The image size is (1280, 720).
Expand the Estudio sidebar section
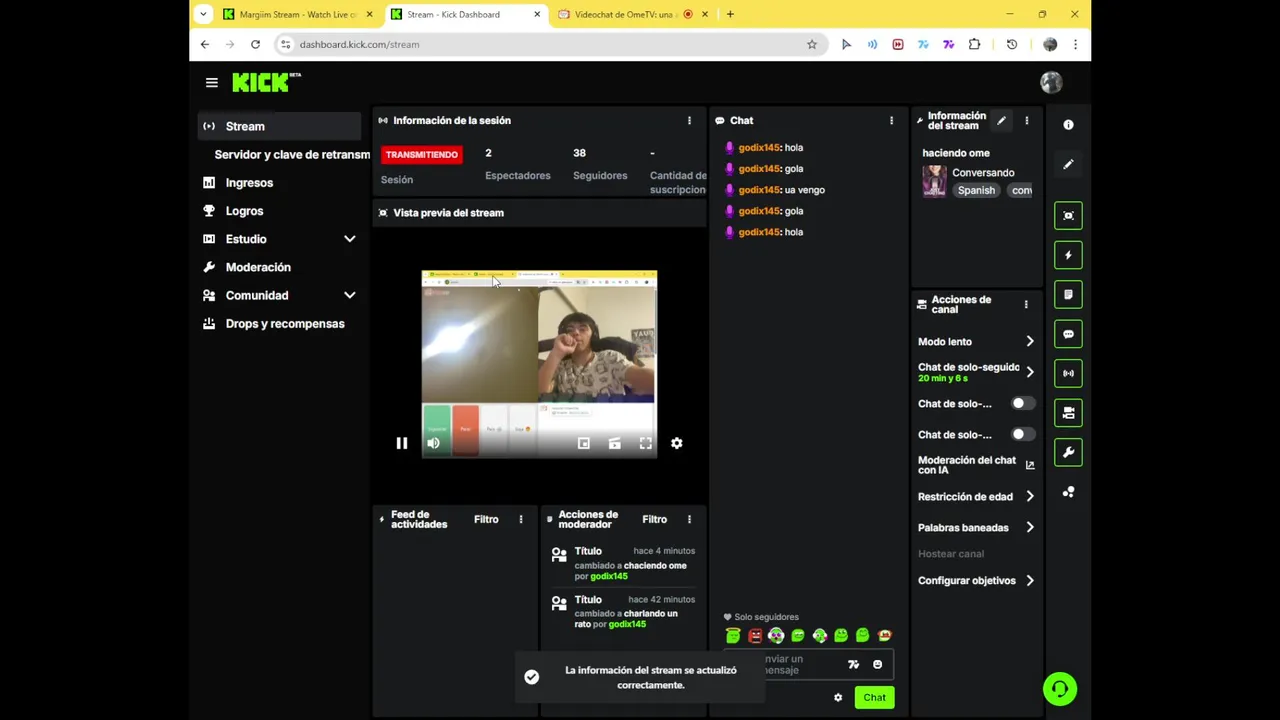pyautogui.click(x=349, y=239)
